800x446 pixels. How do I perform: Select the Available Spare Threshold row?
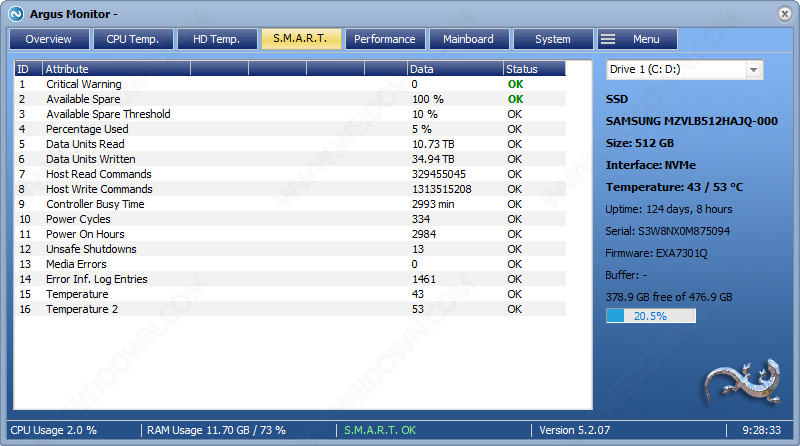pyautogui.click(x=290, y=114)
